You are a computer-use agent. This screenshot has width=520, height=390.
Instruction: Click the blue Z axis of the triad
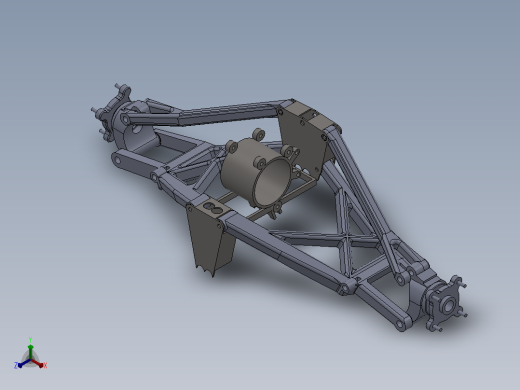(x=24, y=363)
